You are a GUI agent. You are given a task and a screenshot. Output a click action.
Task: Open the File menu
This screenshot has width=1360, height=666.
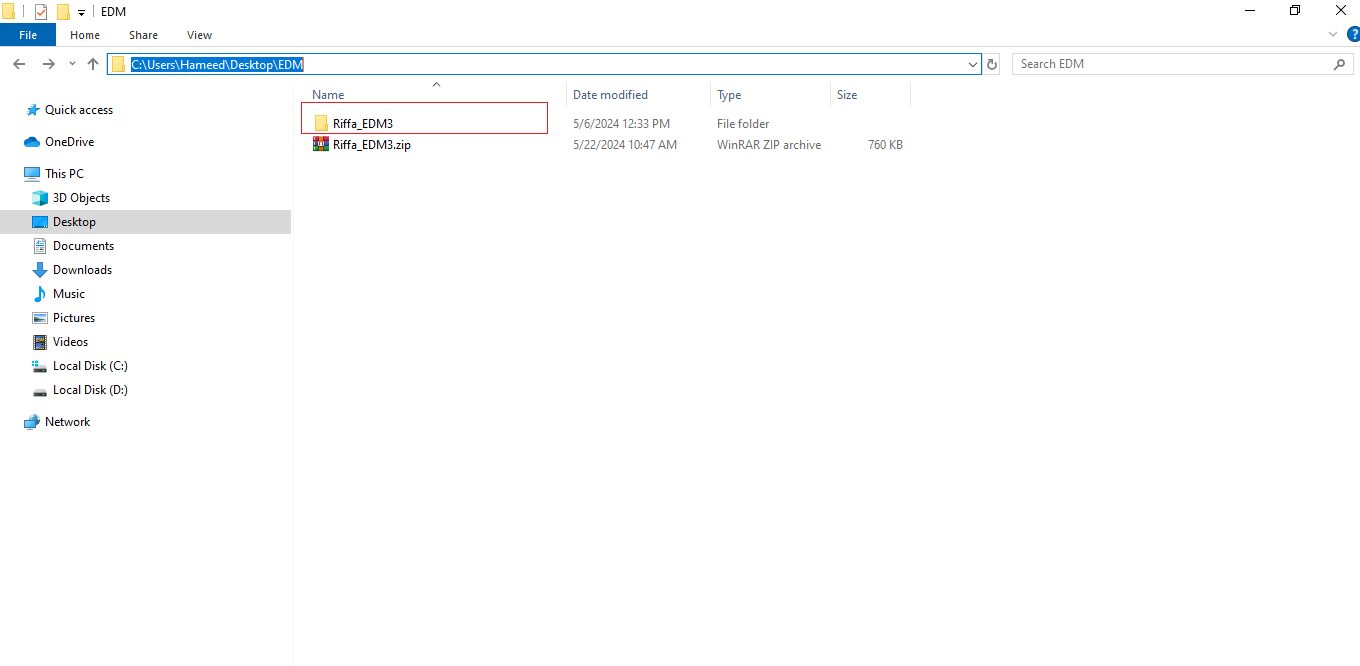click(x=28, y=35)
